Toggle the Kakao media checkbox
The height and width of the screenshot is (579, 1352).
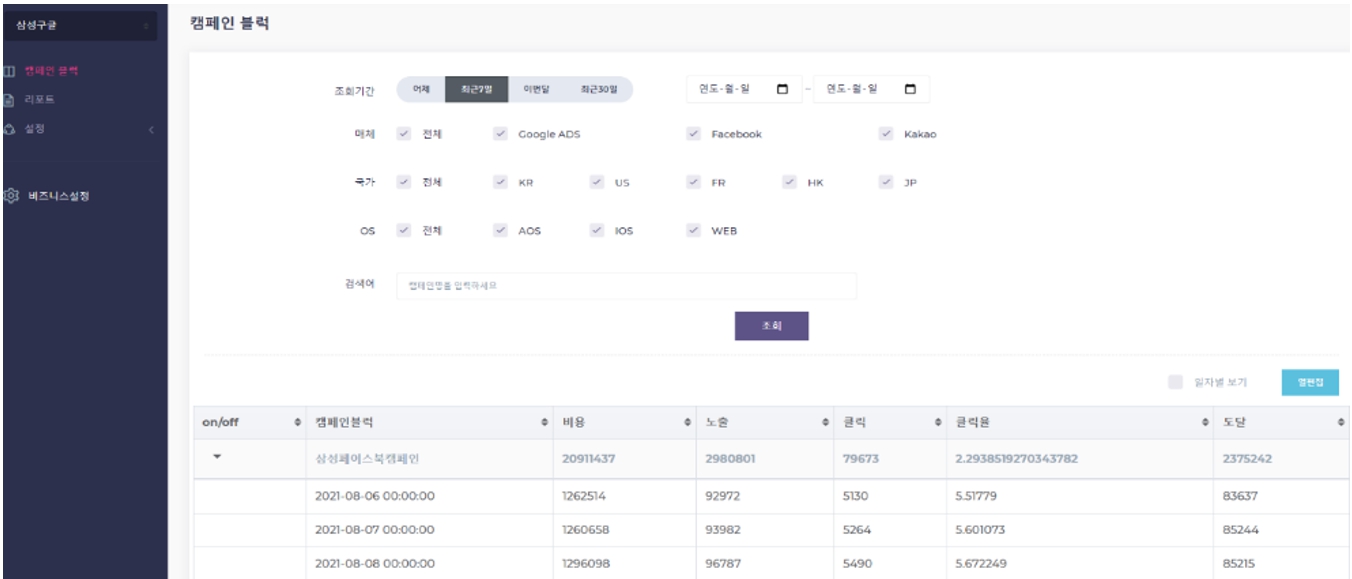(885, 134)
